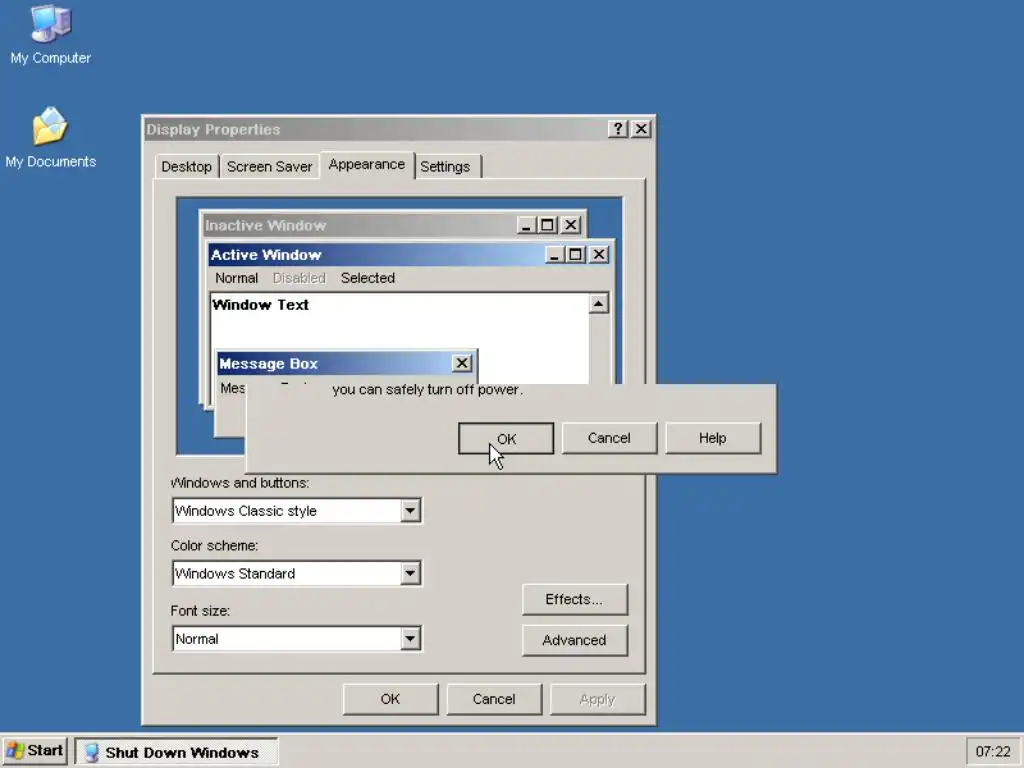
Task: Click Selected menu item in preview
Action: (368, 278)
